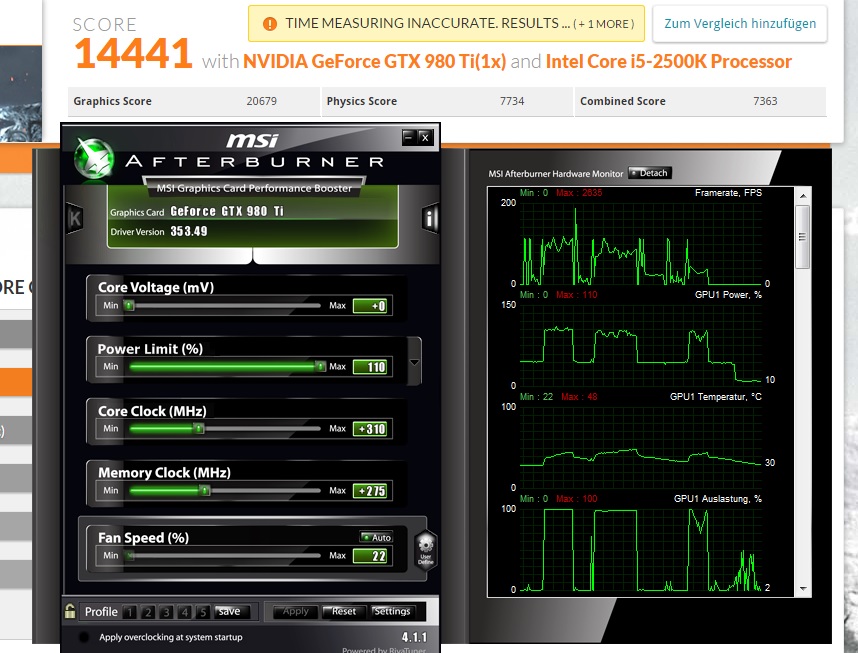
Task: Click the GPU1 Power graph
Action: coord(641,345)
